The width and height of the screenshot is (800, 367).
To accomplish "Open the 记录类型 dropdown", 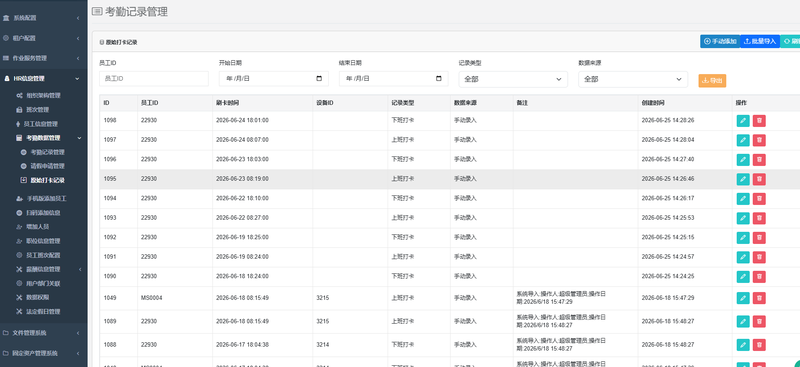I will (513, 79).
